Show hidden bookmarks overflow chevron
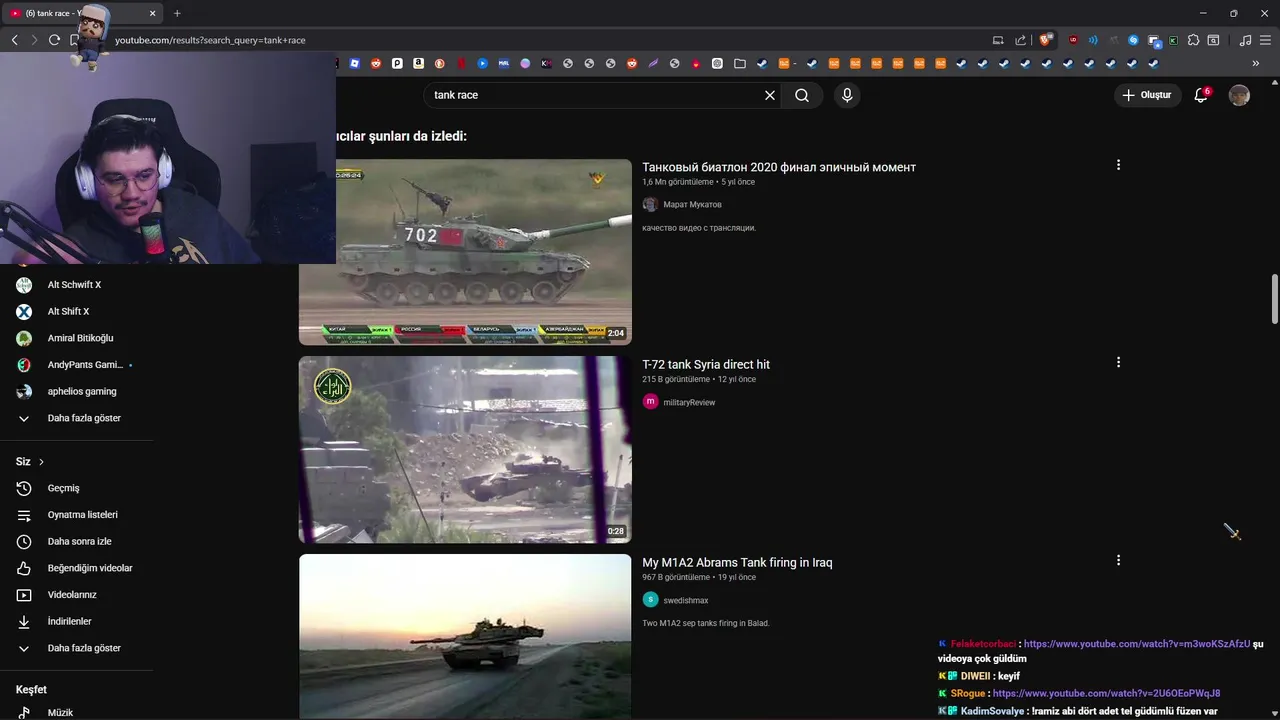This screenshot has height=720, width=1280. tap(1255, 63)
